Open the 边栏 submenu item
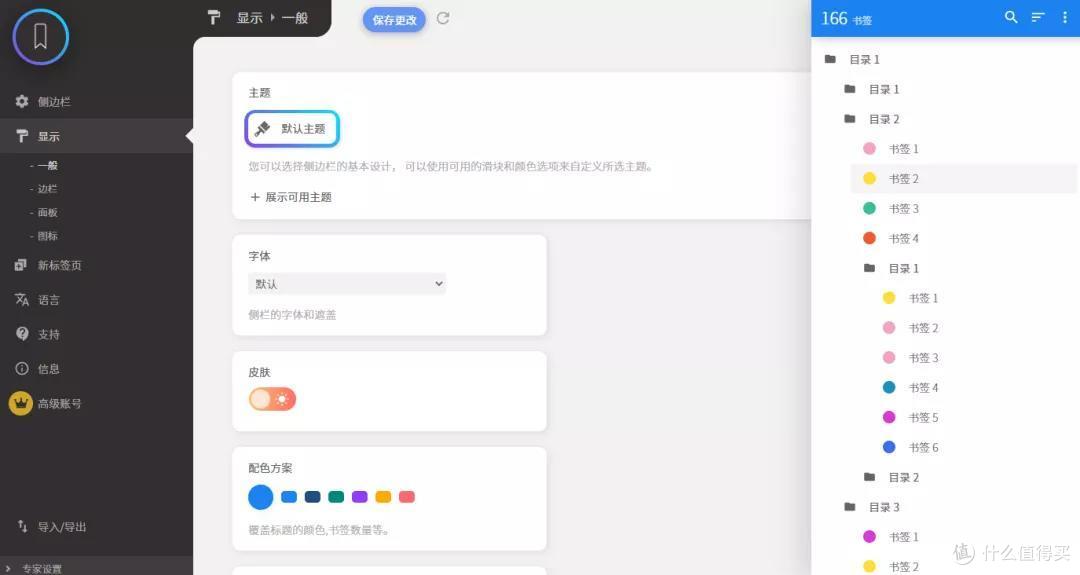This screenshot has height=575, width=1080. pos(47,189)
